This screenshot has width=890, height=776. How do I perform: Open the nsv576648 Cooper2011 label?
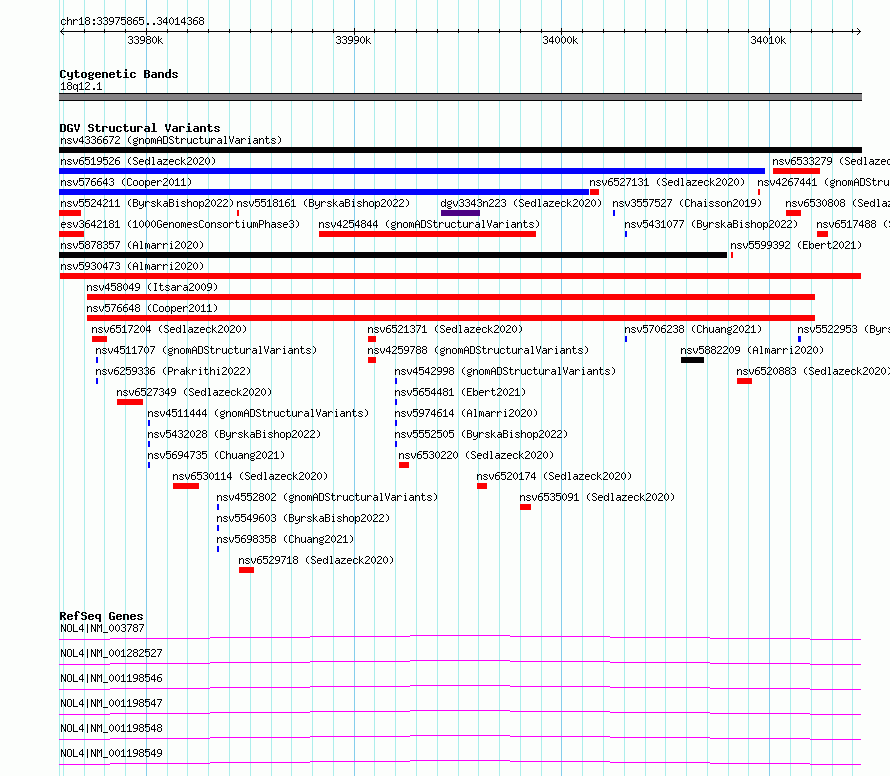(x=152, y=308)
